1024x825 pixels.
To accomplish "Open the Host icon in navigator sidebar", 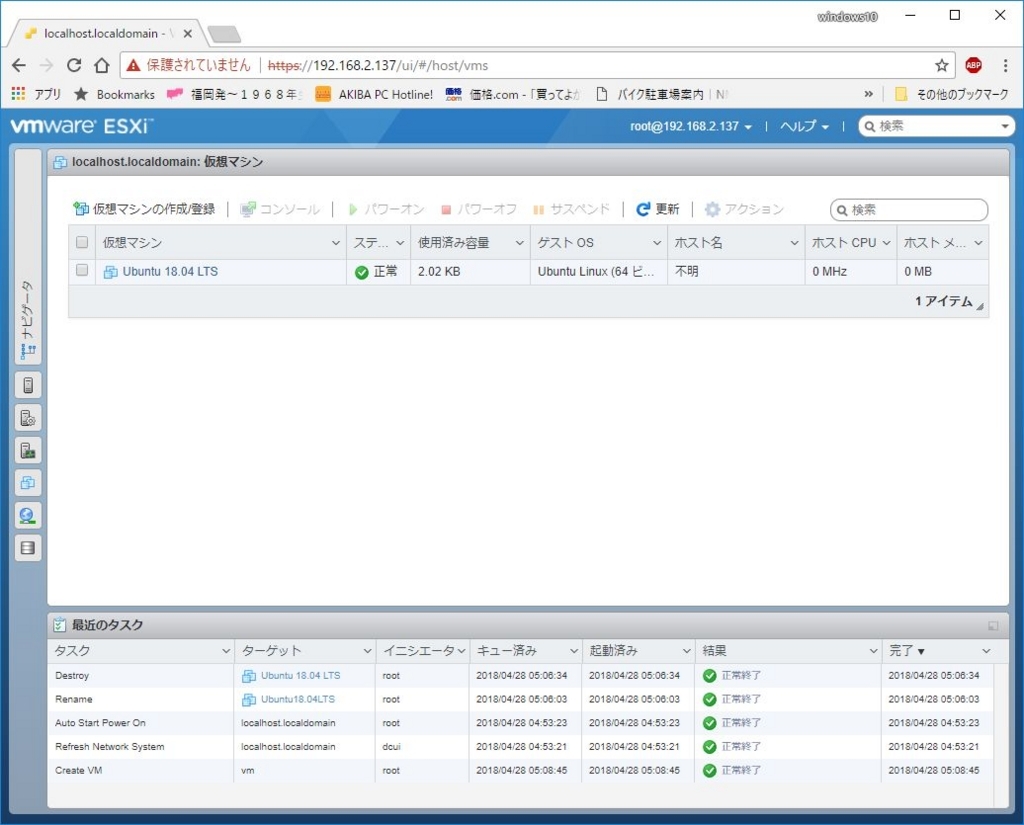I will 28,385.
